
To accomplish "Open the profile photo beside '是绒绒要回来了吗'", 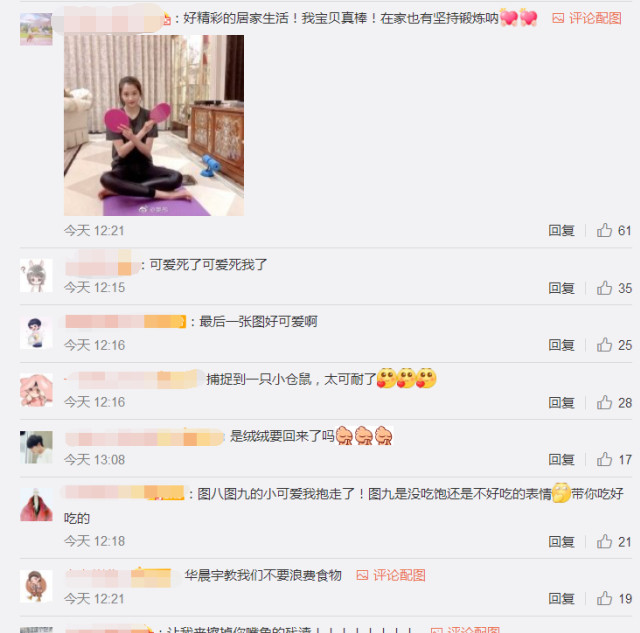I will pos(36,447).
